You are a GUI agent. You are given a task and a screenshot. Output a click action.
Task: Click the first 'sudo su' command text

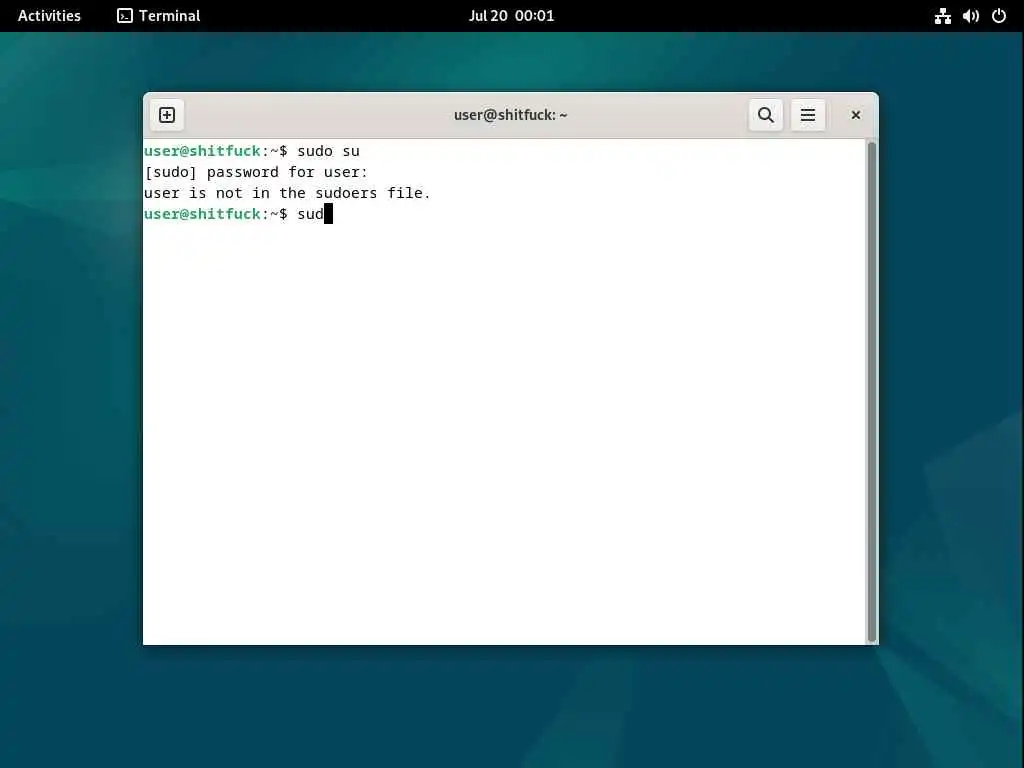(x=328, y=151)
